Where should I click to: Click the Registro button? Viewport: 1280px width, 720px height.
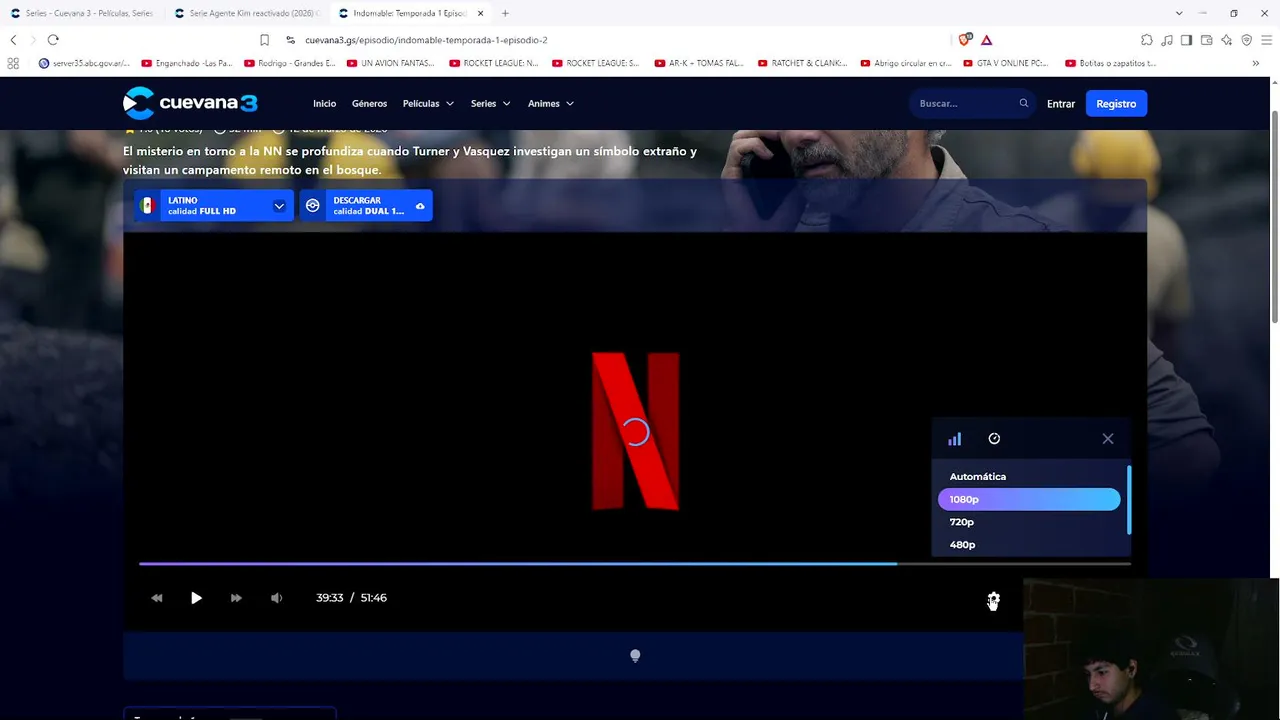tap(1116, 103)
